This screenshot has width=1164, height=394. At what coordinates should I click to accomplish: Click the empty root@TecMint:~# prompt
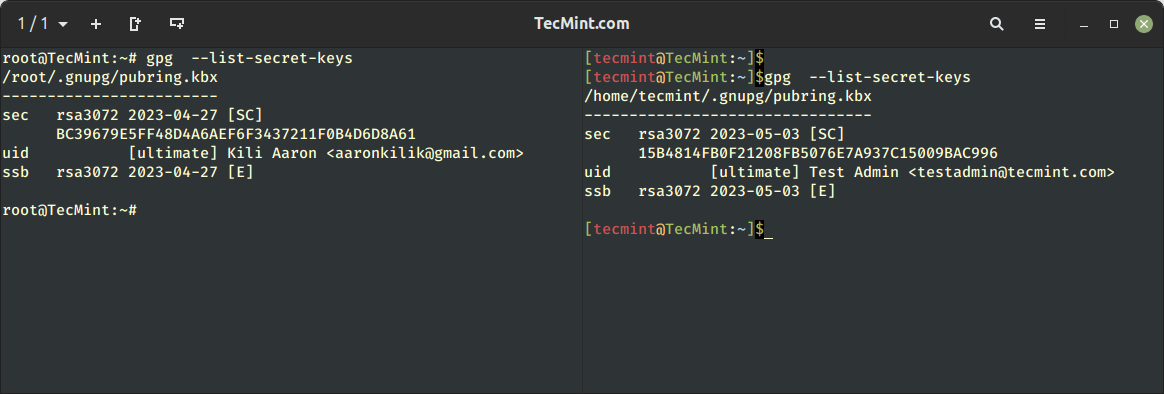coord(69,211)
